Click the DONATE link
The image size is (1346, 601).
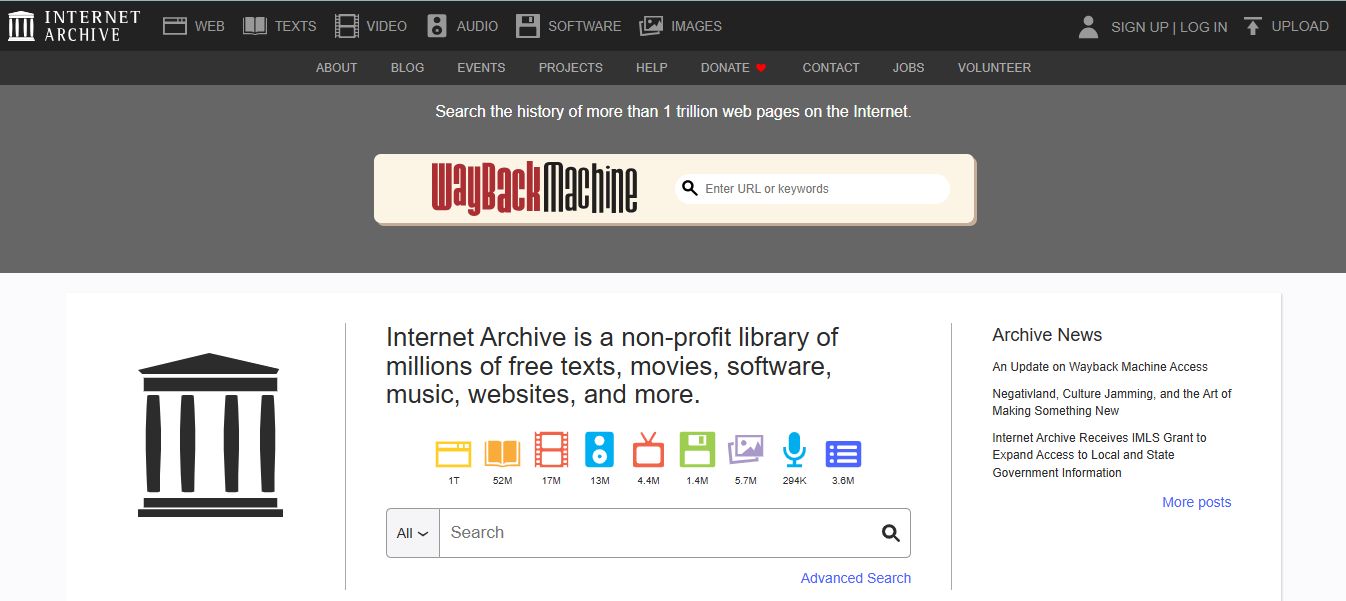pyautogui.click(x=725, y=68)
